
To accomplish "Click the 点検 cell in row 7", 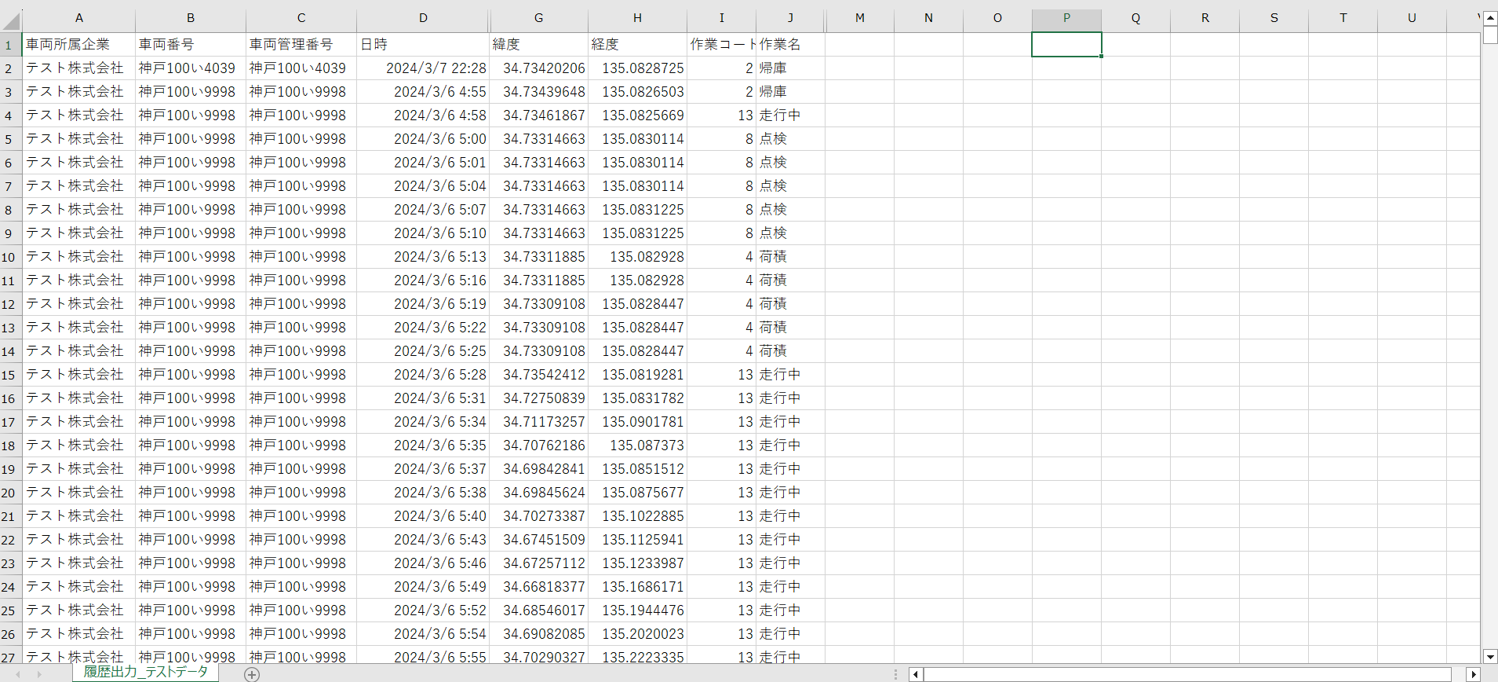I will click(790, 186).
